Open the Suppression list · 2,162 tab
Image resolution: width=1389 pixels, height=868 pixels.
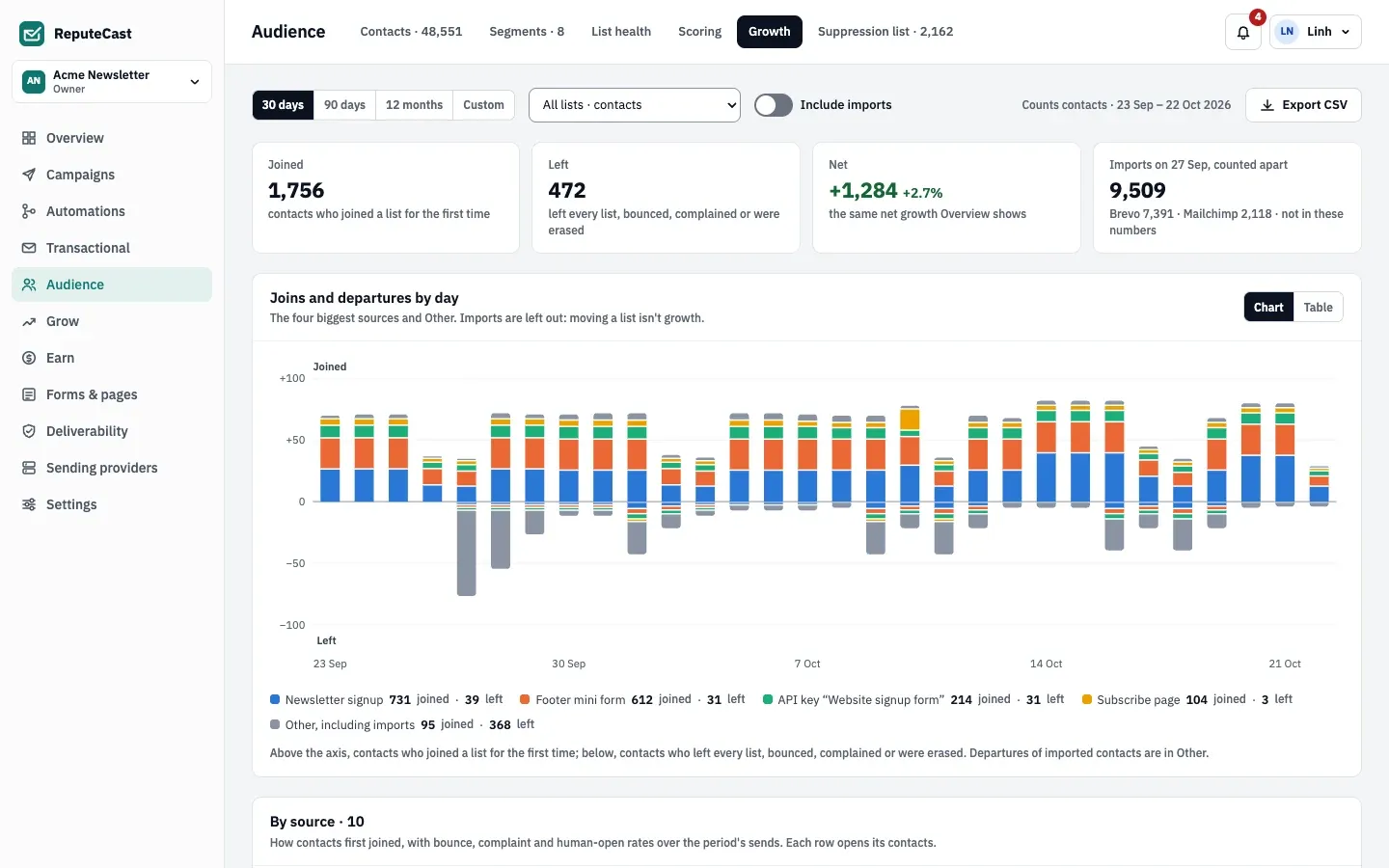[885, 32]
